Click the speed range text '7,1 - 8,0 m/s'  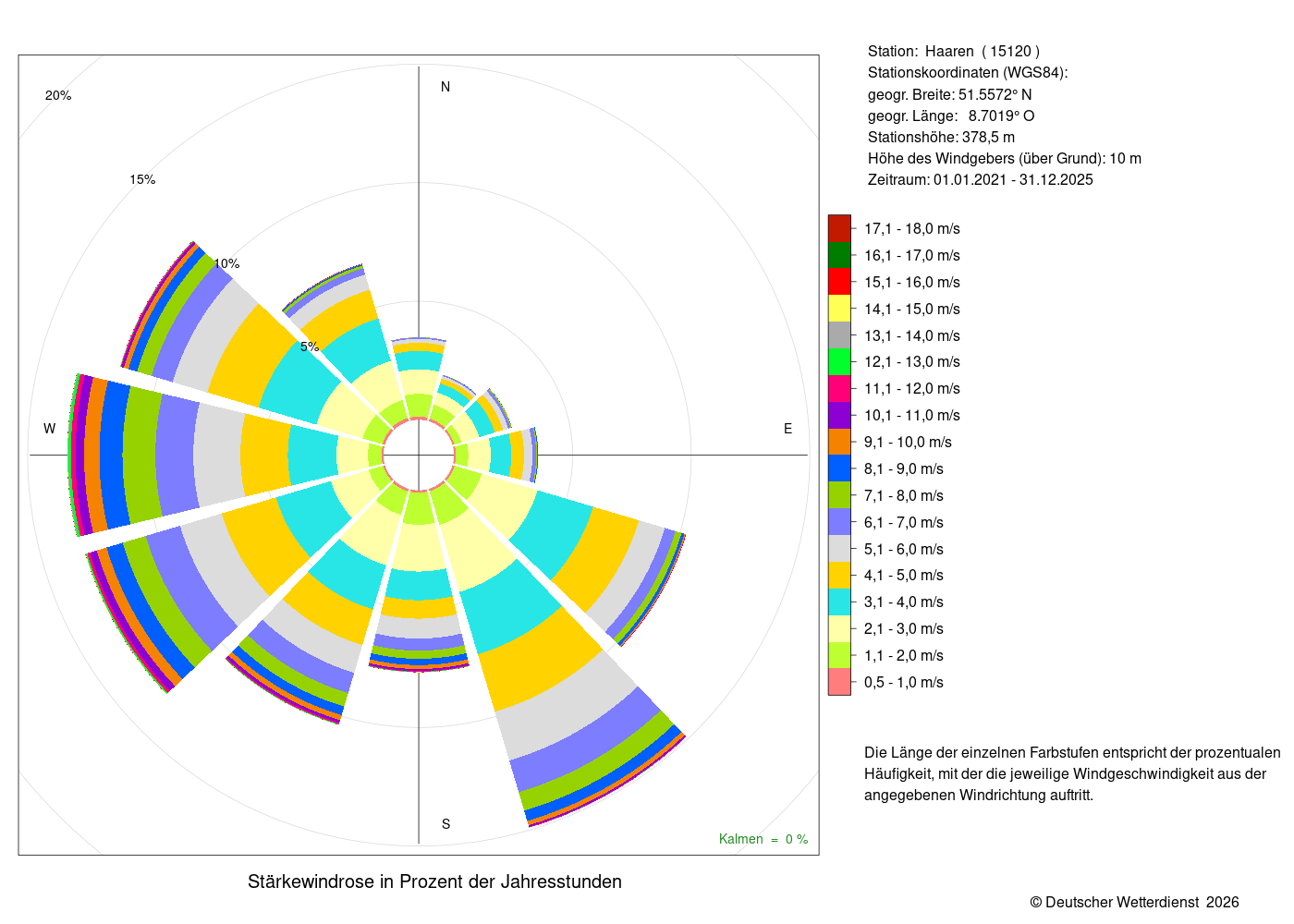pos(904,496)
